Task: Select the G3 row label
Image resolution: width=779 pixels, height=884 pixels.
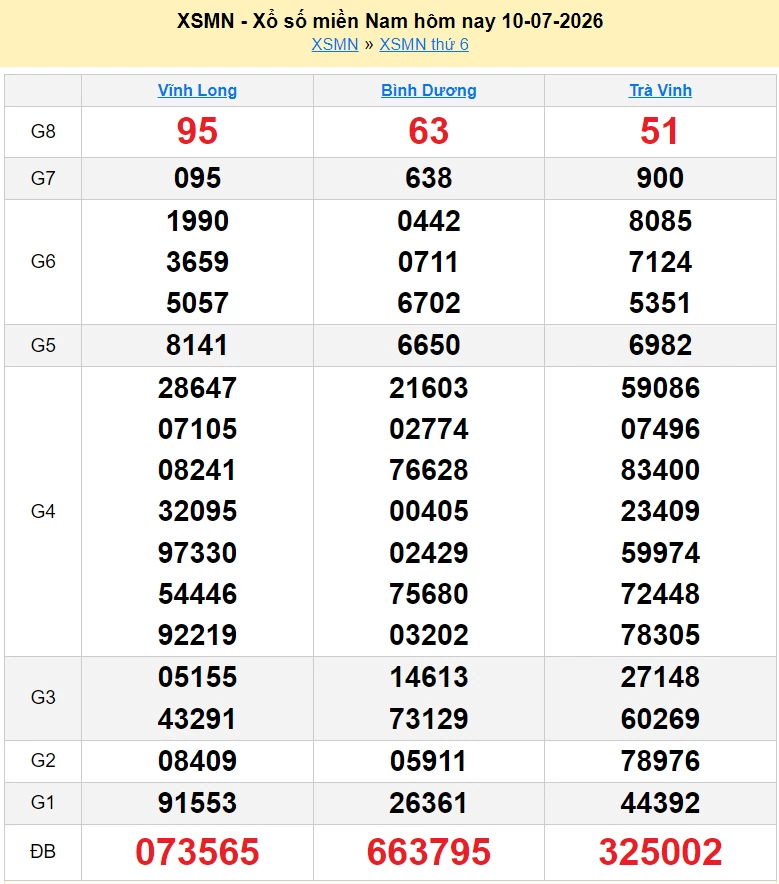Action: (x=43, y=697)
